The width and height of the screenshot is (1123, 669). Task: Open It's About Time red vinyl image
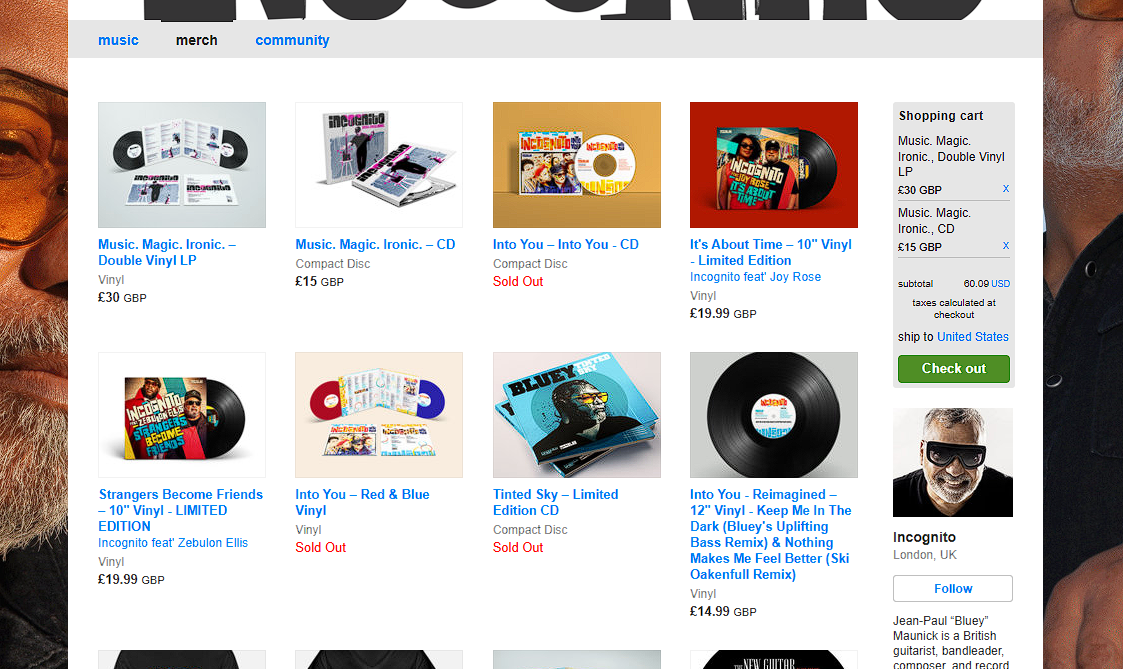(x=773, y=165)
